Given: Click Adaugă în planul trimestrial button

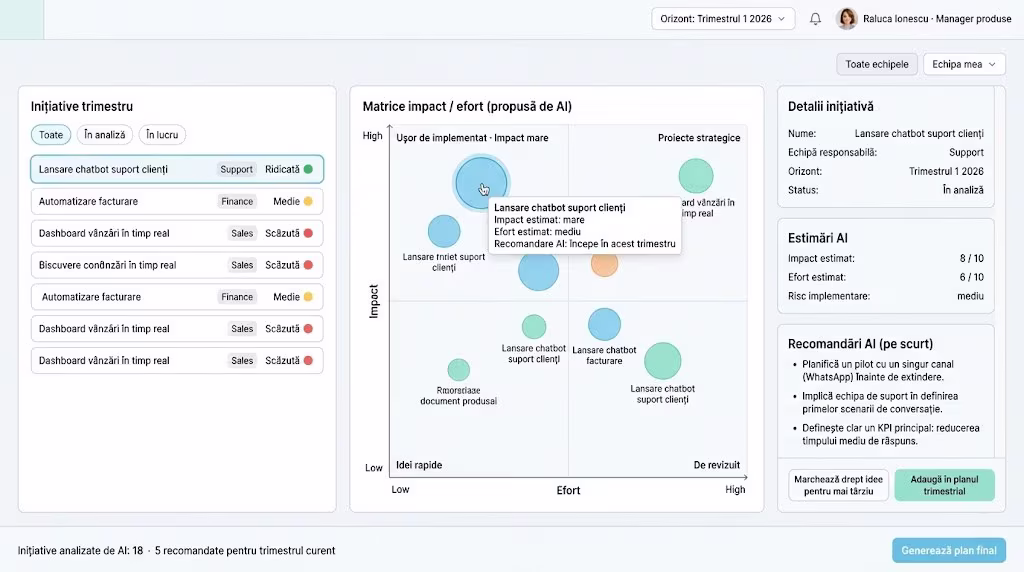Looking at the screenshot, I should (944, 485).
